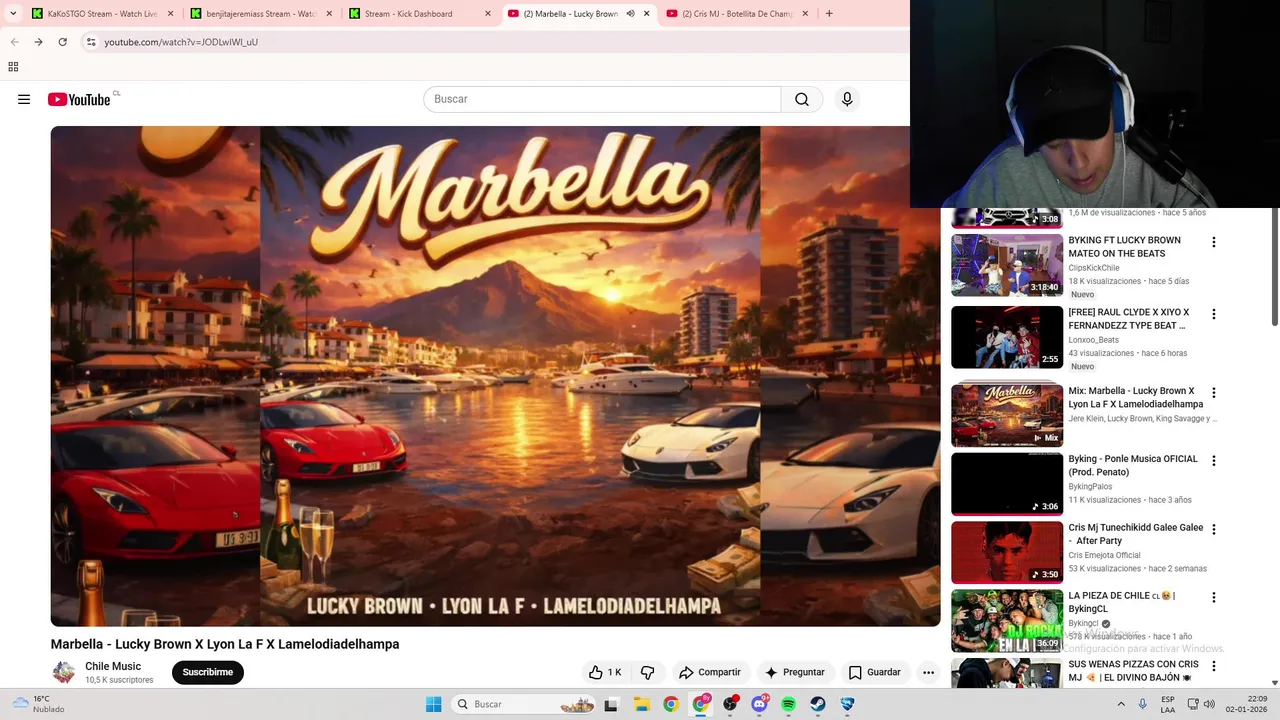Screen dimensions: 1280x720
Task: Open Windows Start menu
Action: 433,704
